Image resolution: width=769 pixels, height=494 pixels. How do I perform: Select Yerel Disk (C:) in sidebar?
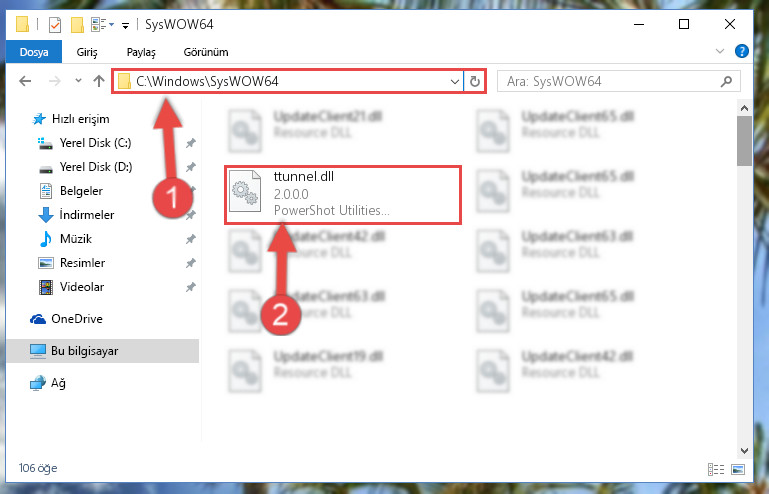coord(95,143)
